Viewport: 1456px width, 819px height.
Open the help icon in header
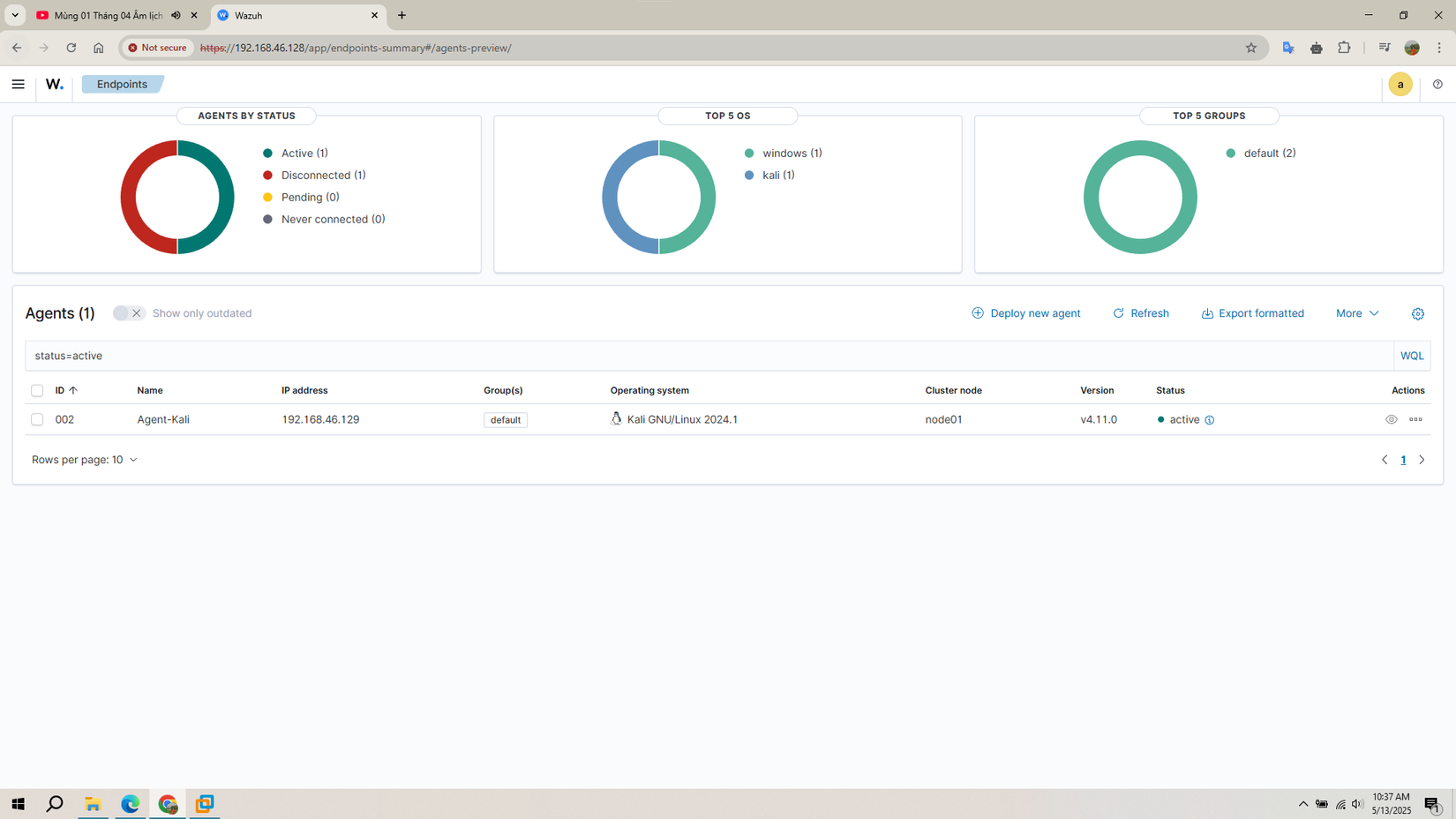pyautogui.click(x=1438, y=85)
